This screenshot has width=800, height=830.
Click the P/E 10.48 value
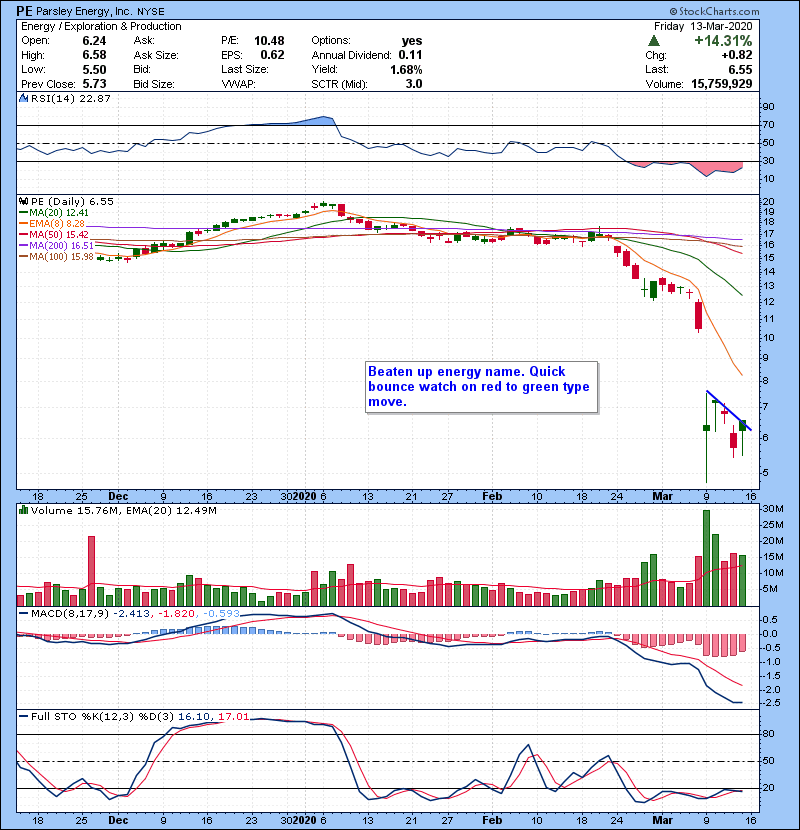(x=269, y=41)
